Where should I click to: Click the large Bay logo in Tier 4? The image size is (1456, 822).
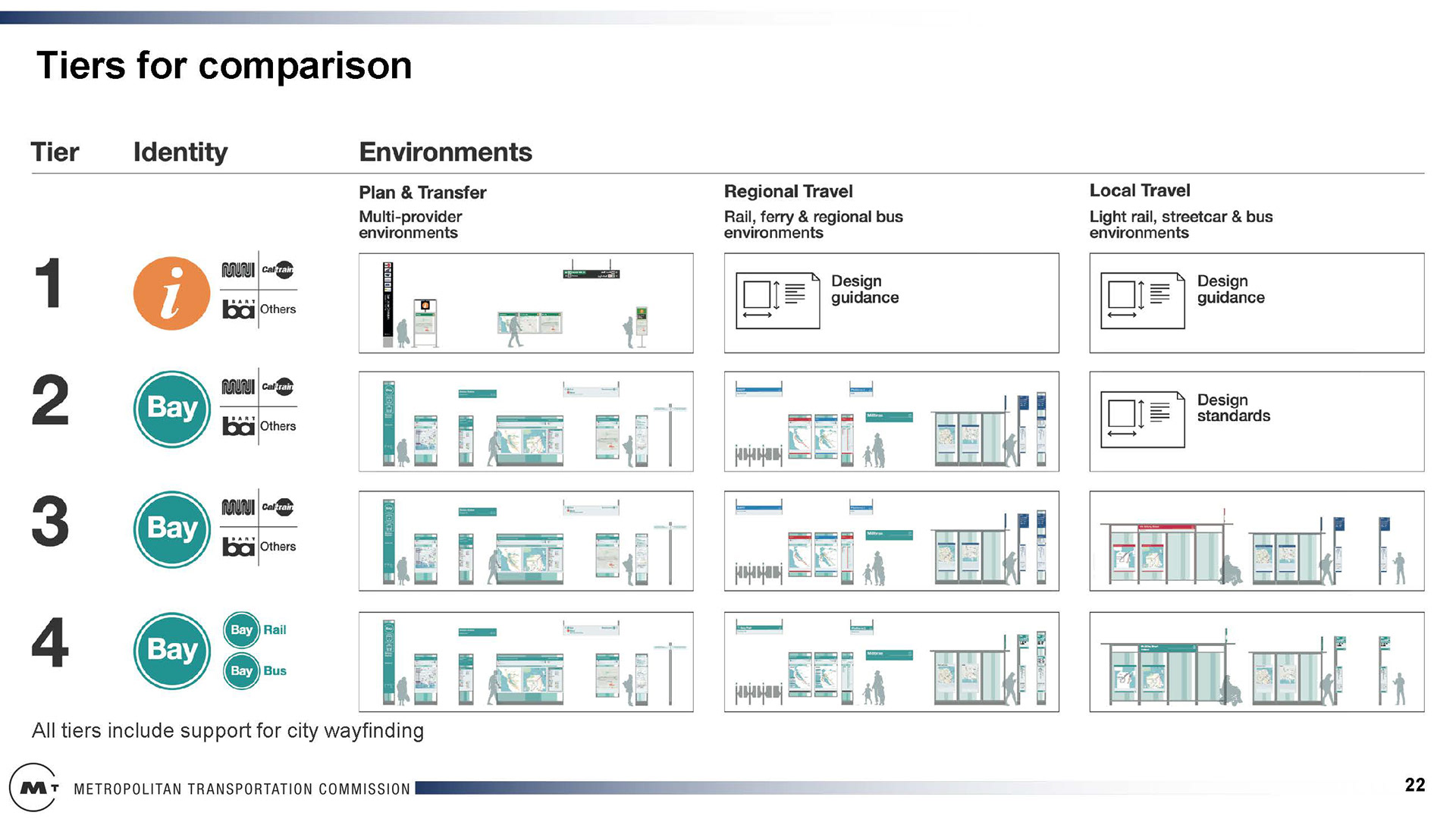(x=172, y=651)
